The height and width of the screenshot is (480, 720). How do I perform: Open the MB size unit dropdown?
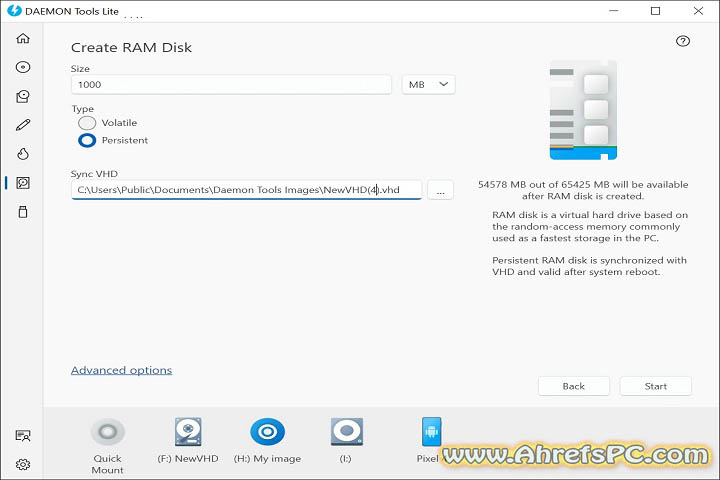tap(428, 85)
